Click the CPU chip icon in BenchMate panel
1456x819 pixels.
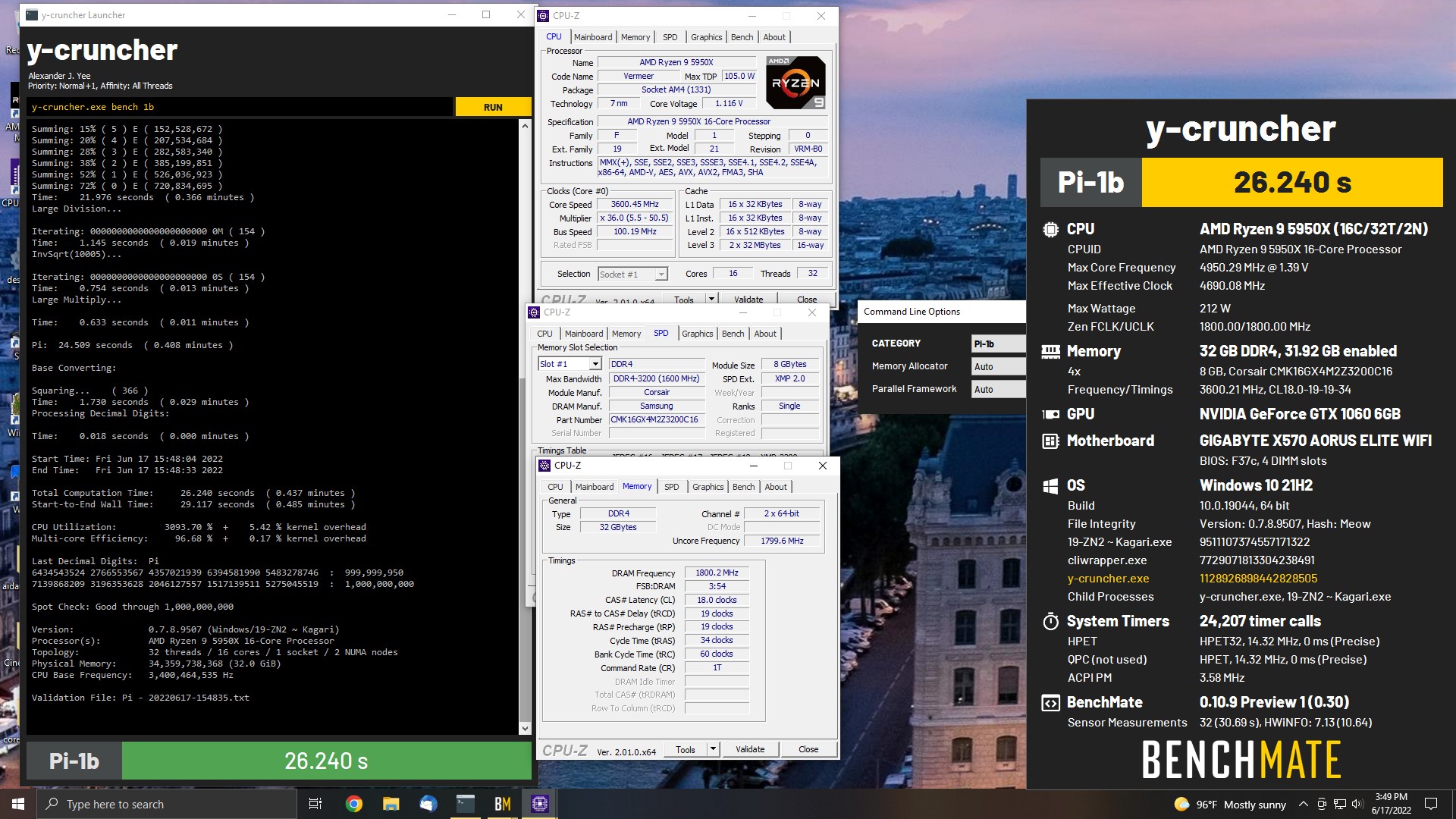tap(1050, 229)
